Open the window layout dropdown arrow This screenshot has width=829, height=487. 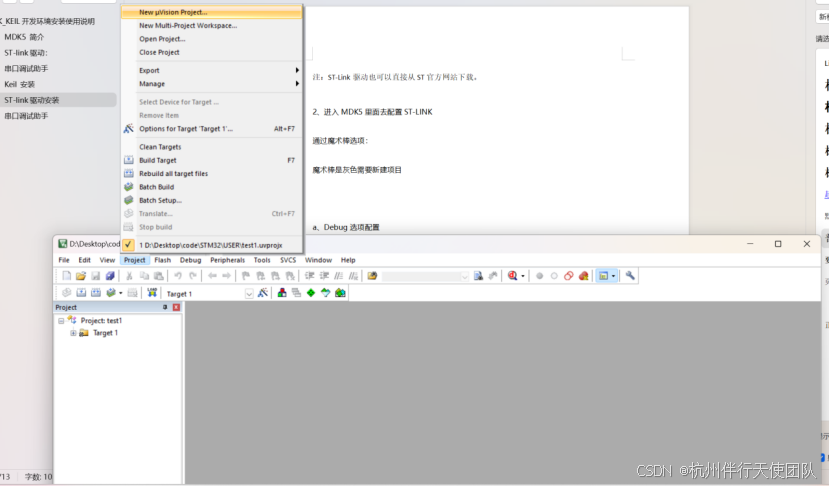point(613,276)
